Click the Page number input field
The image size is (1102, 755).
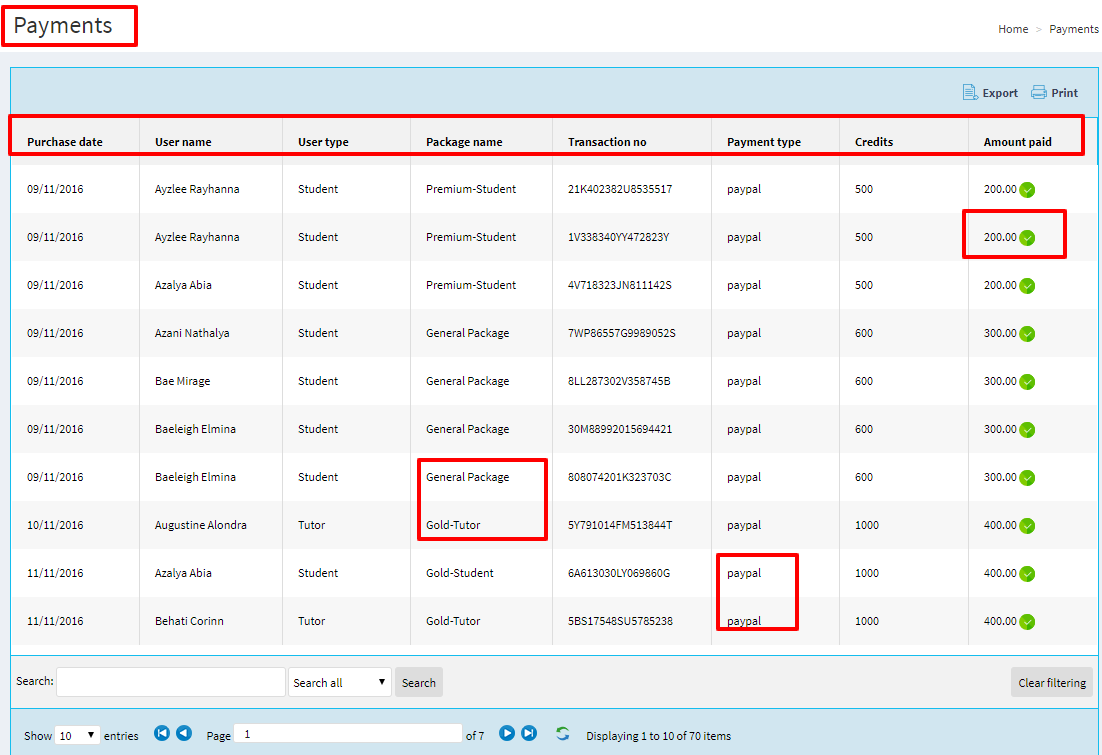tap(348, 734)
